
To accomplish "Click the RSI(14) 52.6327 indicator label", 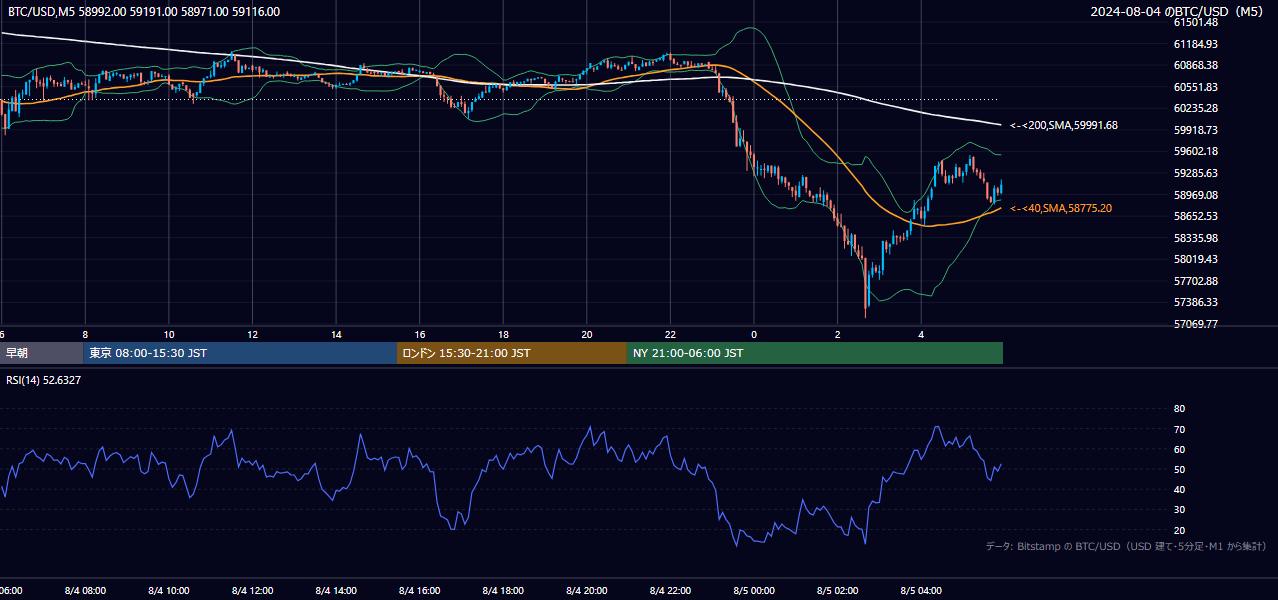I will [x=45, y=380].
